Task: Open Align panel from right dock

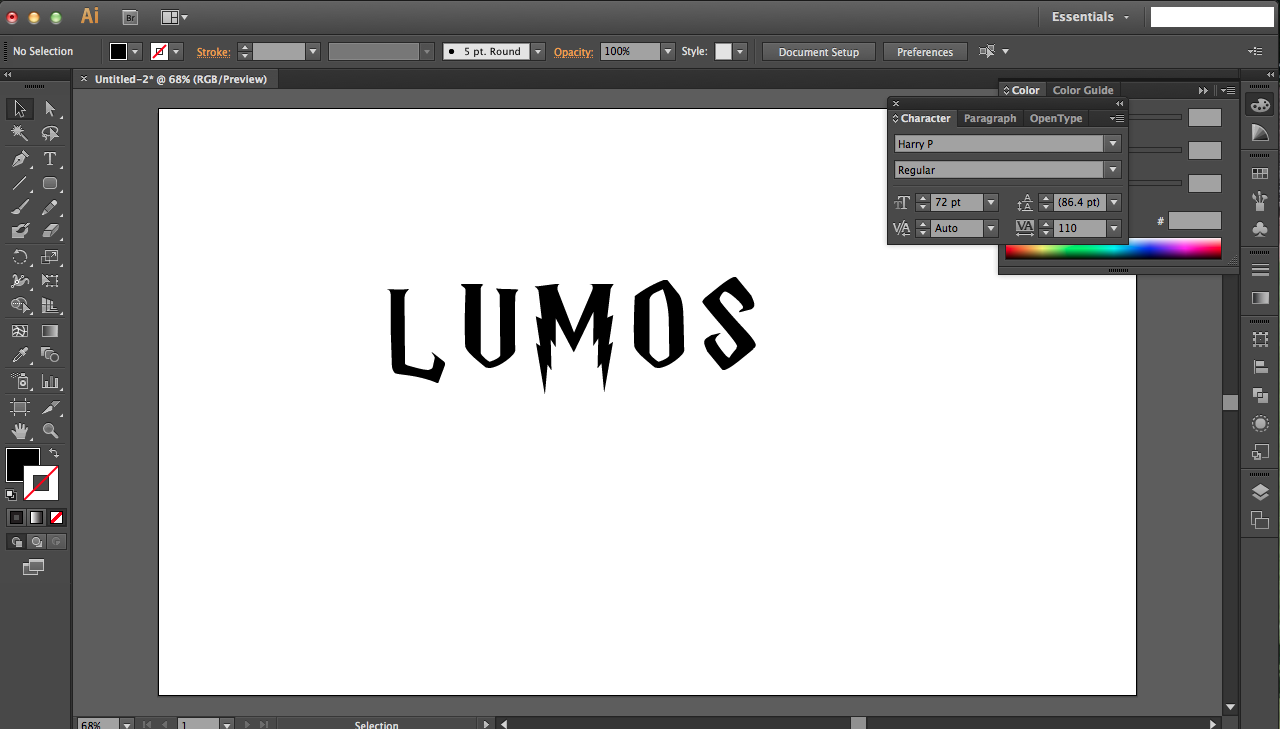Action: coord(1260,368)
